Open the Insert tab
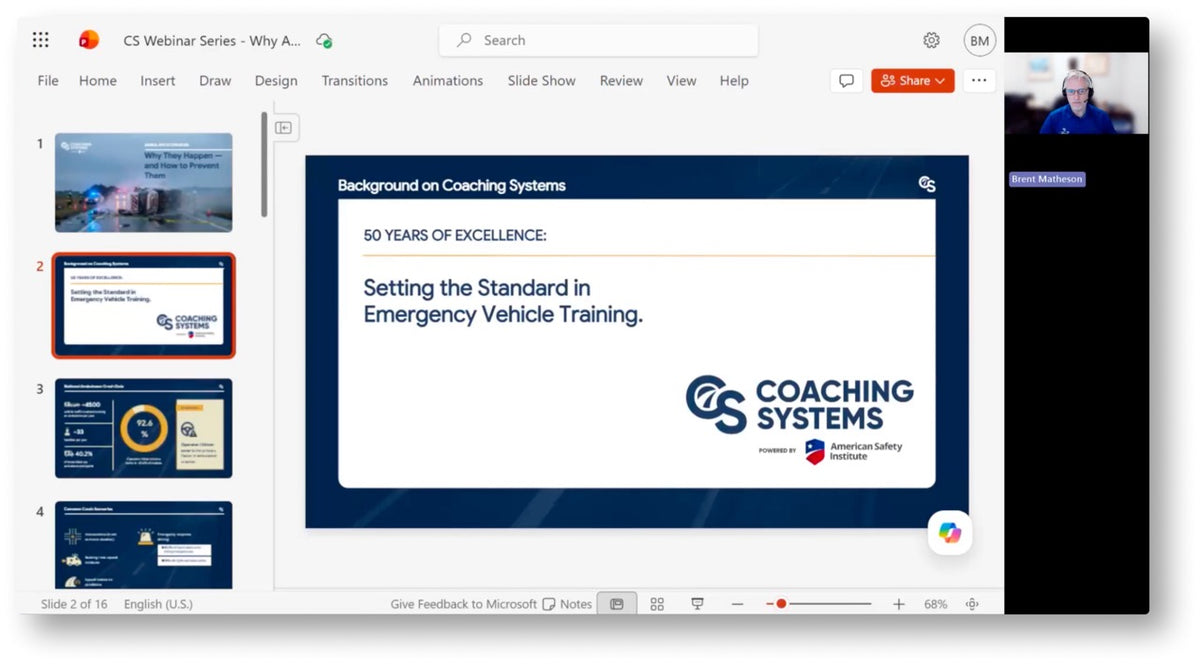 pos(158,81)
